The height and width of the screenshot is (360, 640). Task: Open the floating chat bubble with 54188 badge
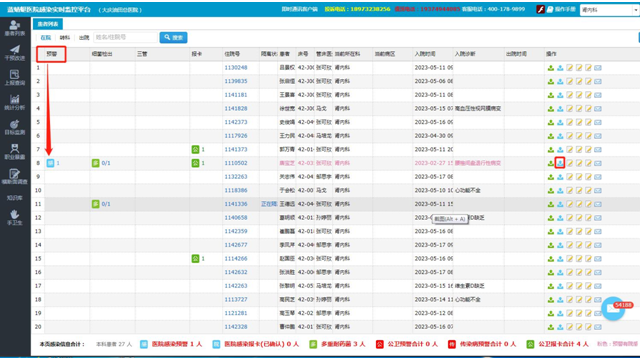pyautogui.click(x=613, y=309)
